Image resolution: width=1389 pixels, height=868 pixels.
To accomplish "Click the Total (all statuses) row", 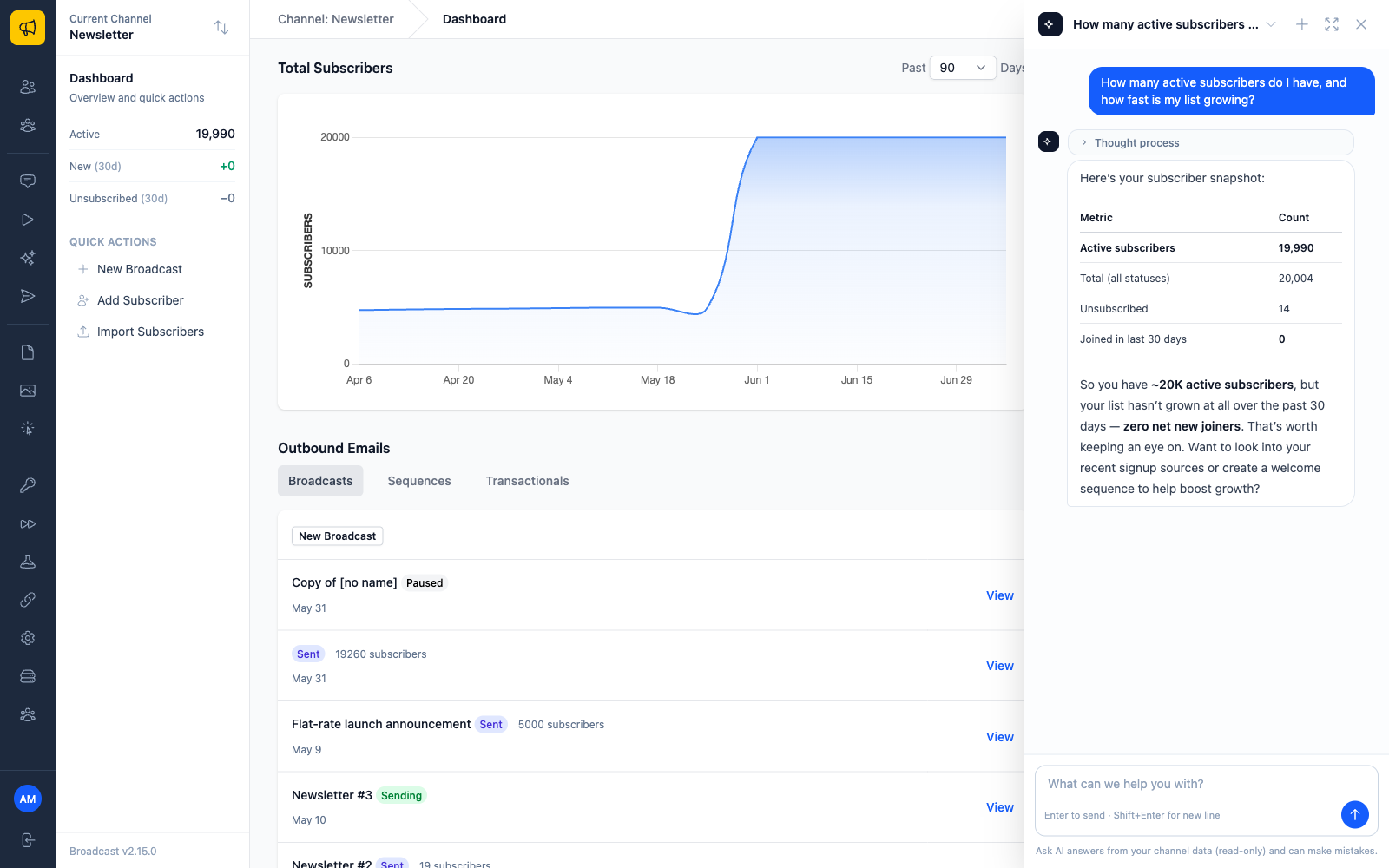I will [1210, 279].
